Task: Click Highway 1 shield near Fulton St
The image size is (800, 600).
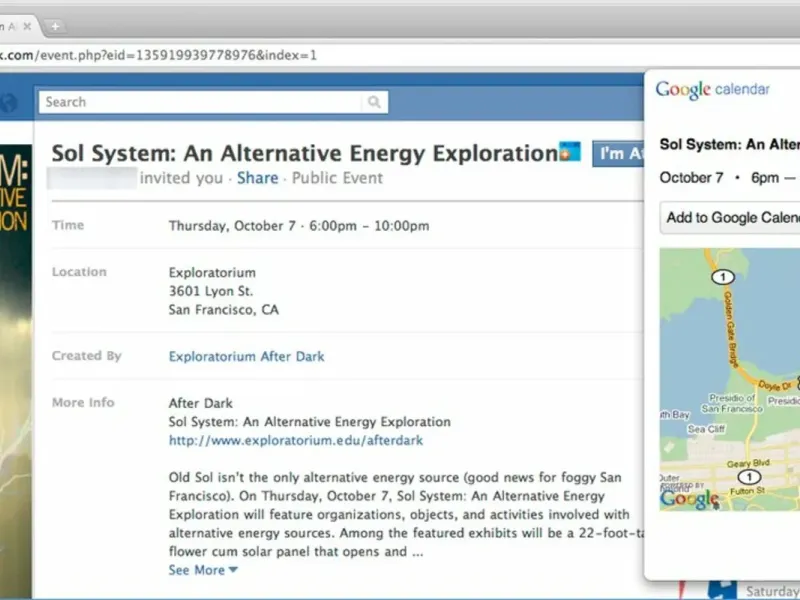Action: pos(749,477)
